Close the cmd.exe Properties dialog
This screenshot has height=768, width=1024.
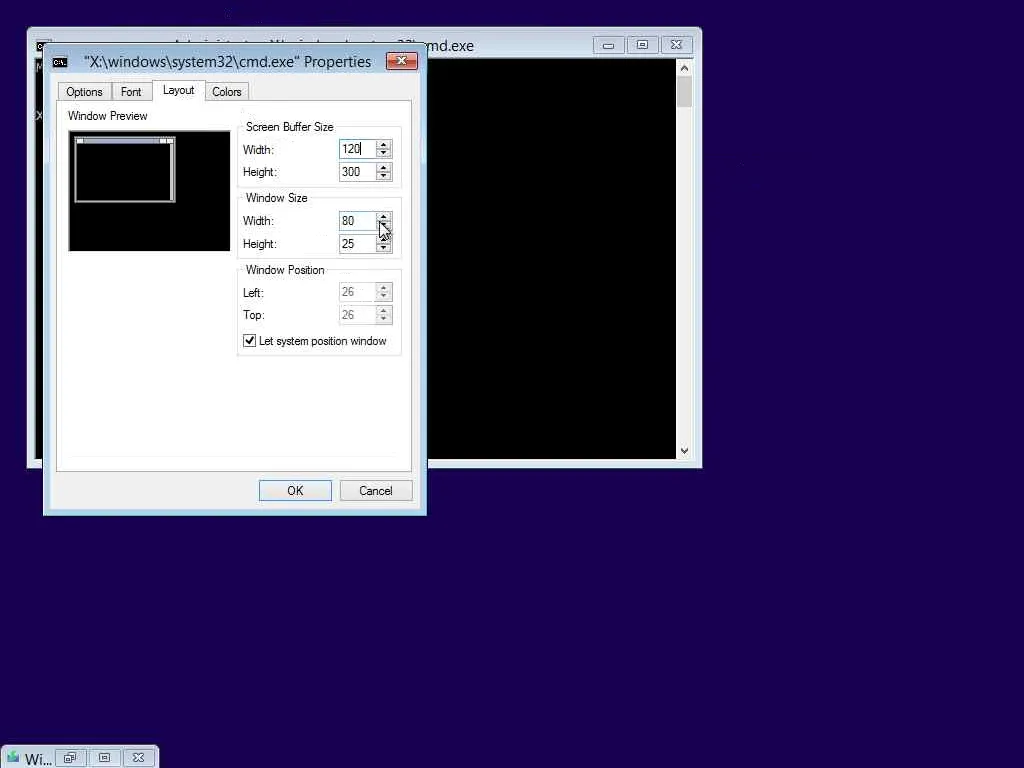402,61
